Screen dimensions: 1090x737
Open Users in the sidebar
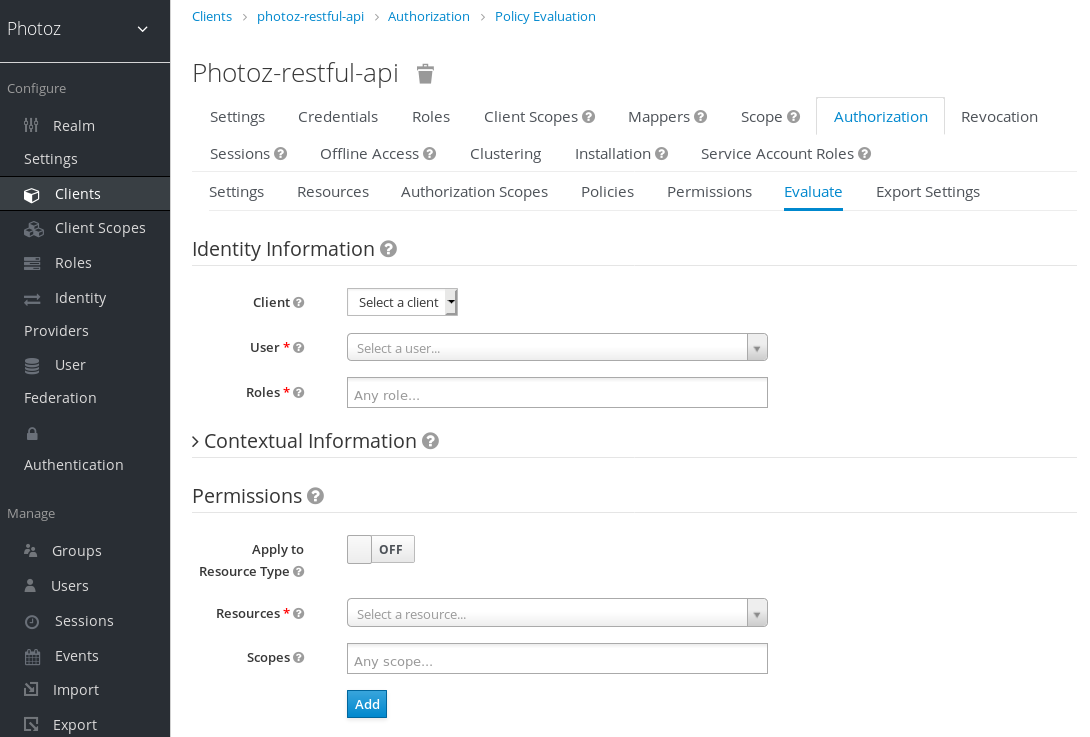pyautogui.click(x=70, y=586)
